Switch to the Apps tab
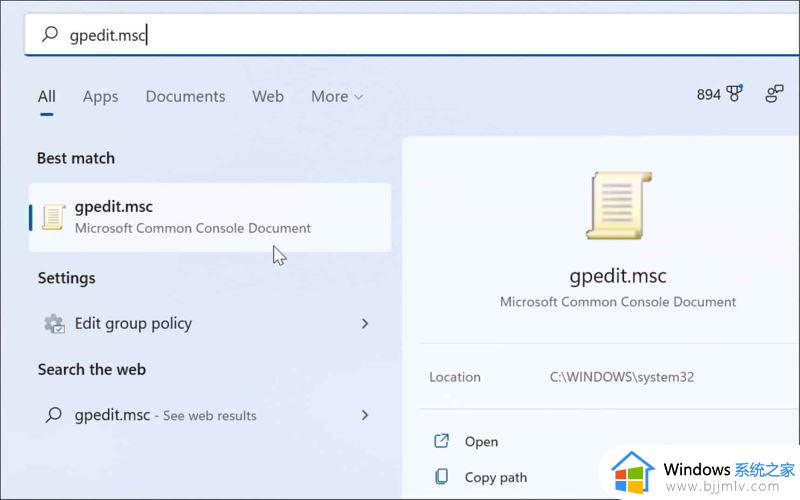Viewport: 800px width, 500px height. pyautogui.click(x=101, y=96)
